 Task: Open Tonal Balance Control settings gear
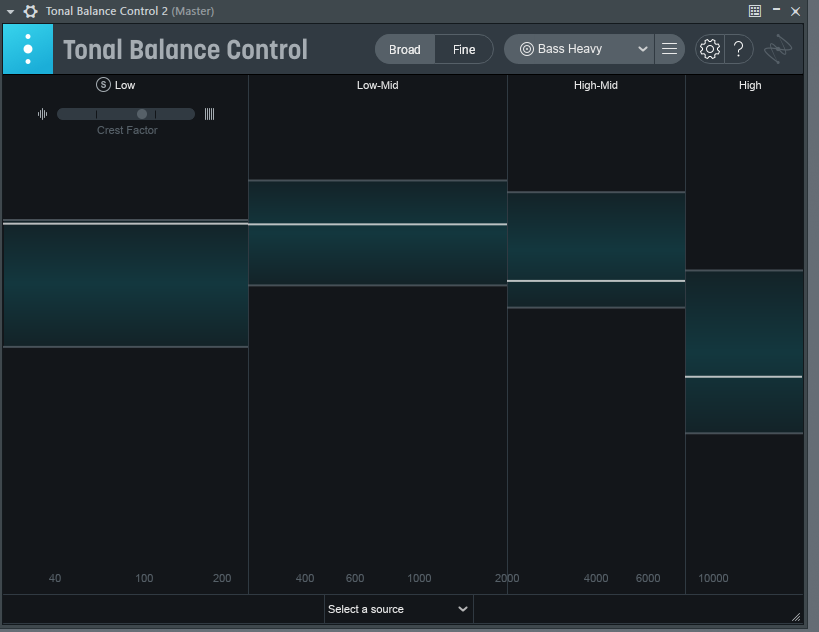click(x=709, y=49)
